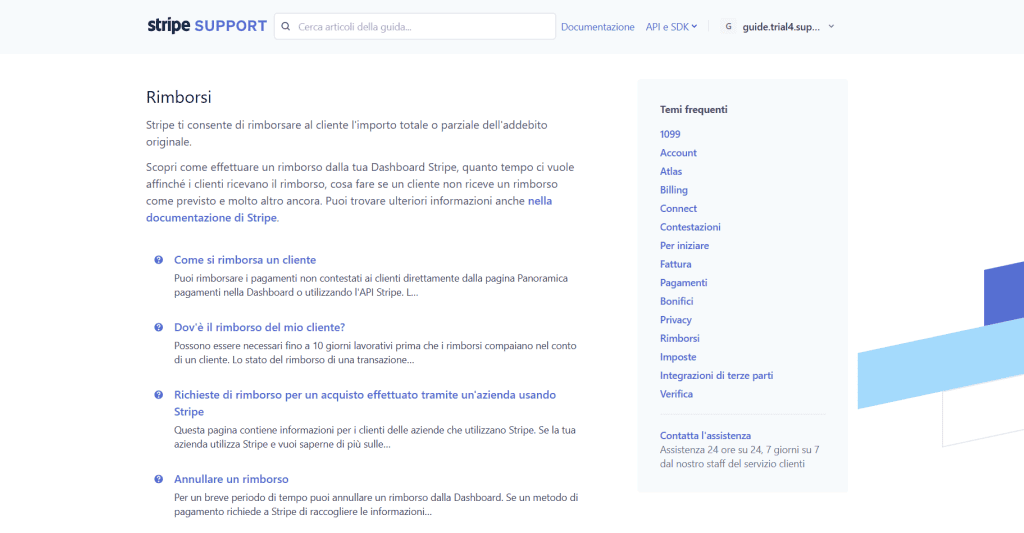The width and height of the screenshot is (1024, 533).
Task: Click the Temi frequenti heading
Action: coord(694,110)
